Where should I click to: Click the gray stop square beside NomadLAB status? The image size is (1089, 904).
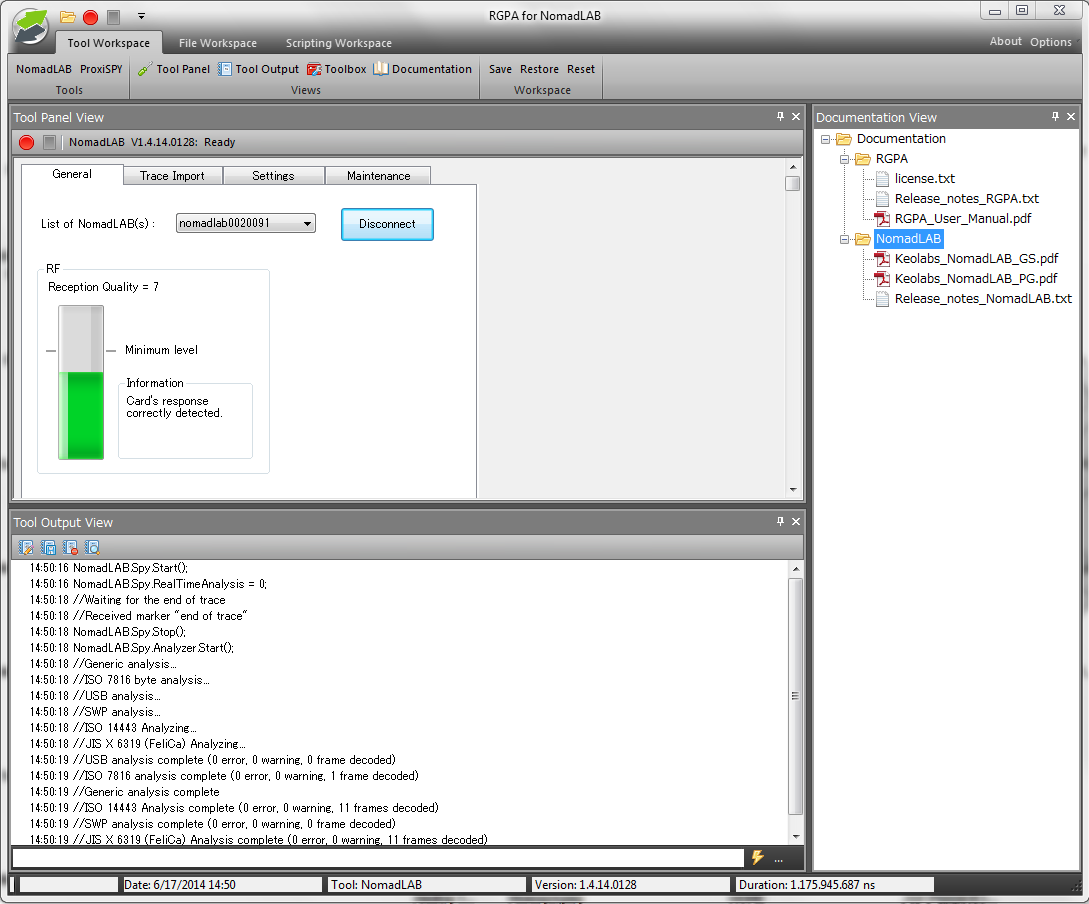pos(49,142)
